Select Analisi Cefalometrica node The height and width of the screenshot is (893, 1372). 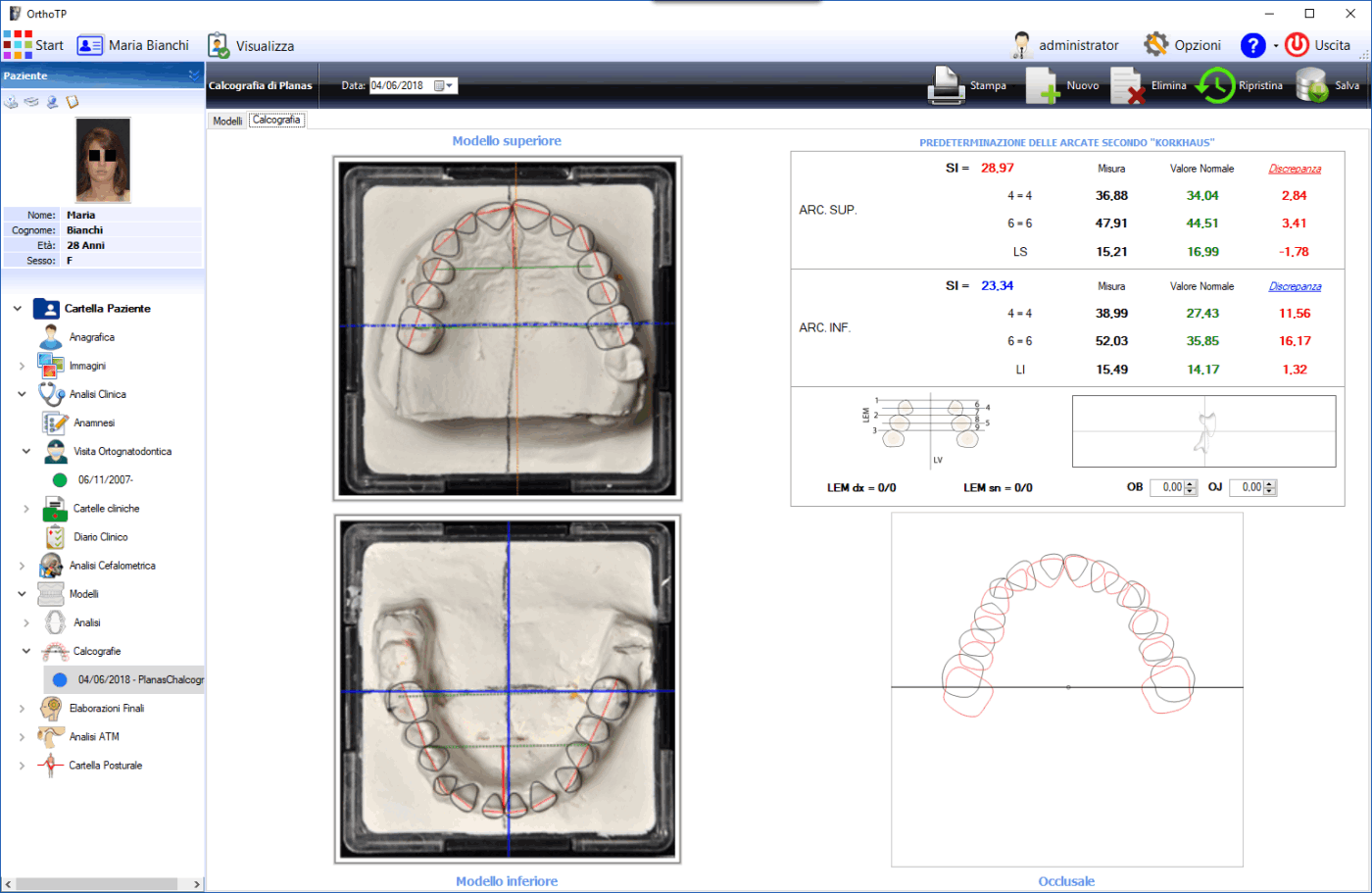tap(112, 566)
